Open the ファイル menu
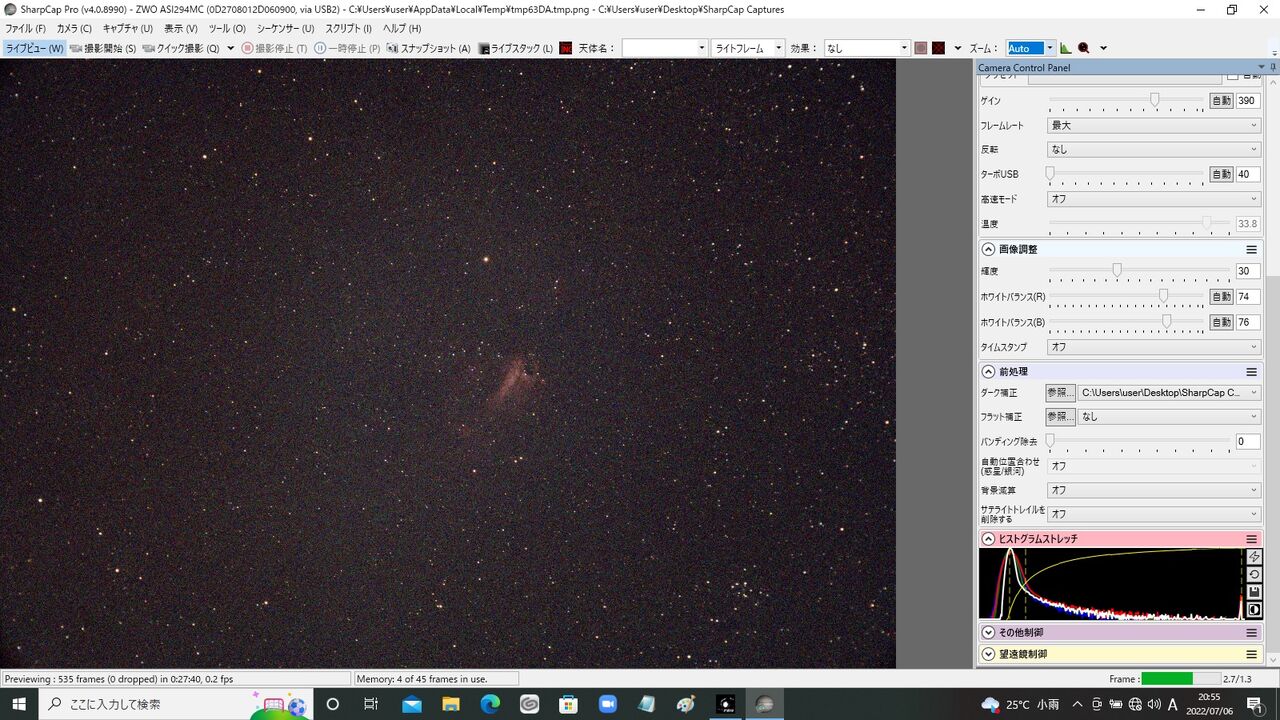 (26, 29)
